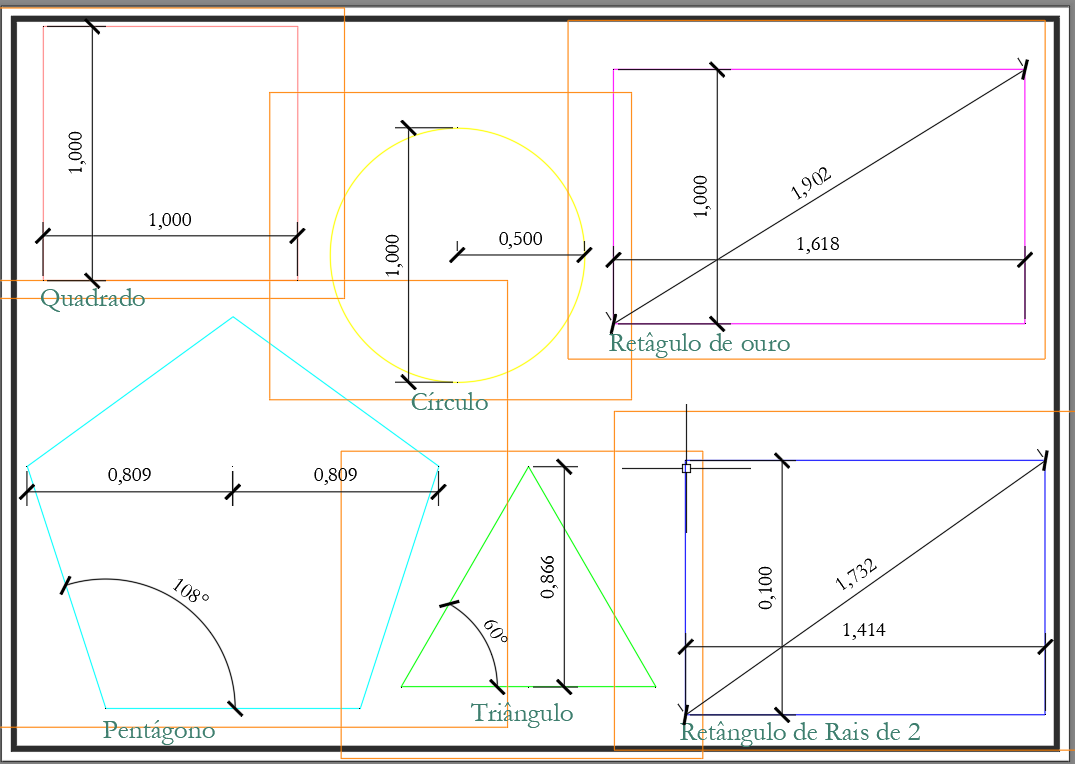Select the horizontal 1,000 dimension inside the square

(169, 220)
